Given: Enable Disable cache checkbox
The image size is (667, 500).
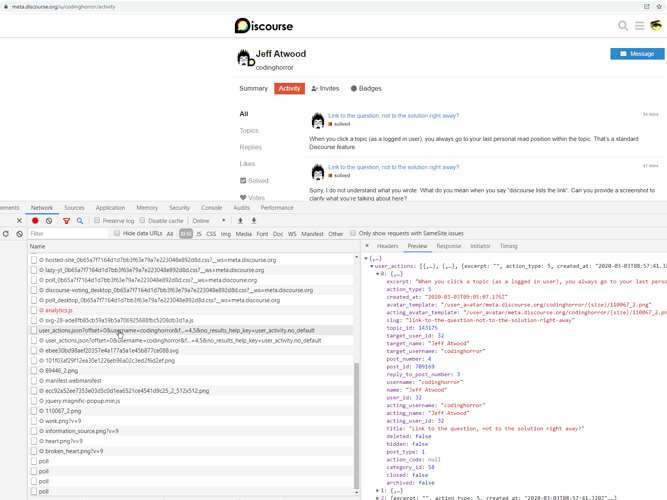Looking at the screenshot, I should [143, 220].
